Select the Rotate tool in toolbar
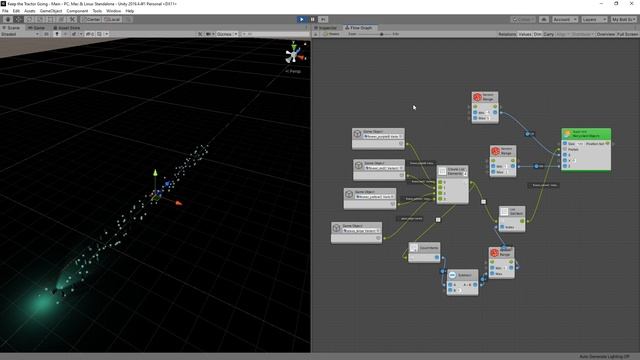The height and width of the screenshot is (360, 640). [29, 19]
